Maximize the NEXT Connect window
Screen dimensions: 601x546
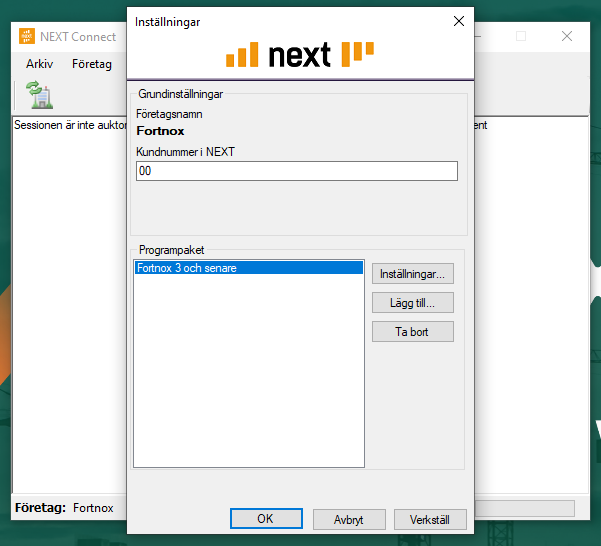(x=521, y=36)
